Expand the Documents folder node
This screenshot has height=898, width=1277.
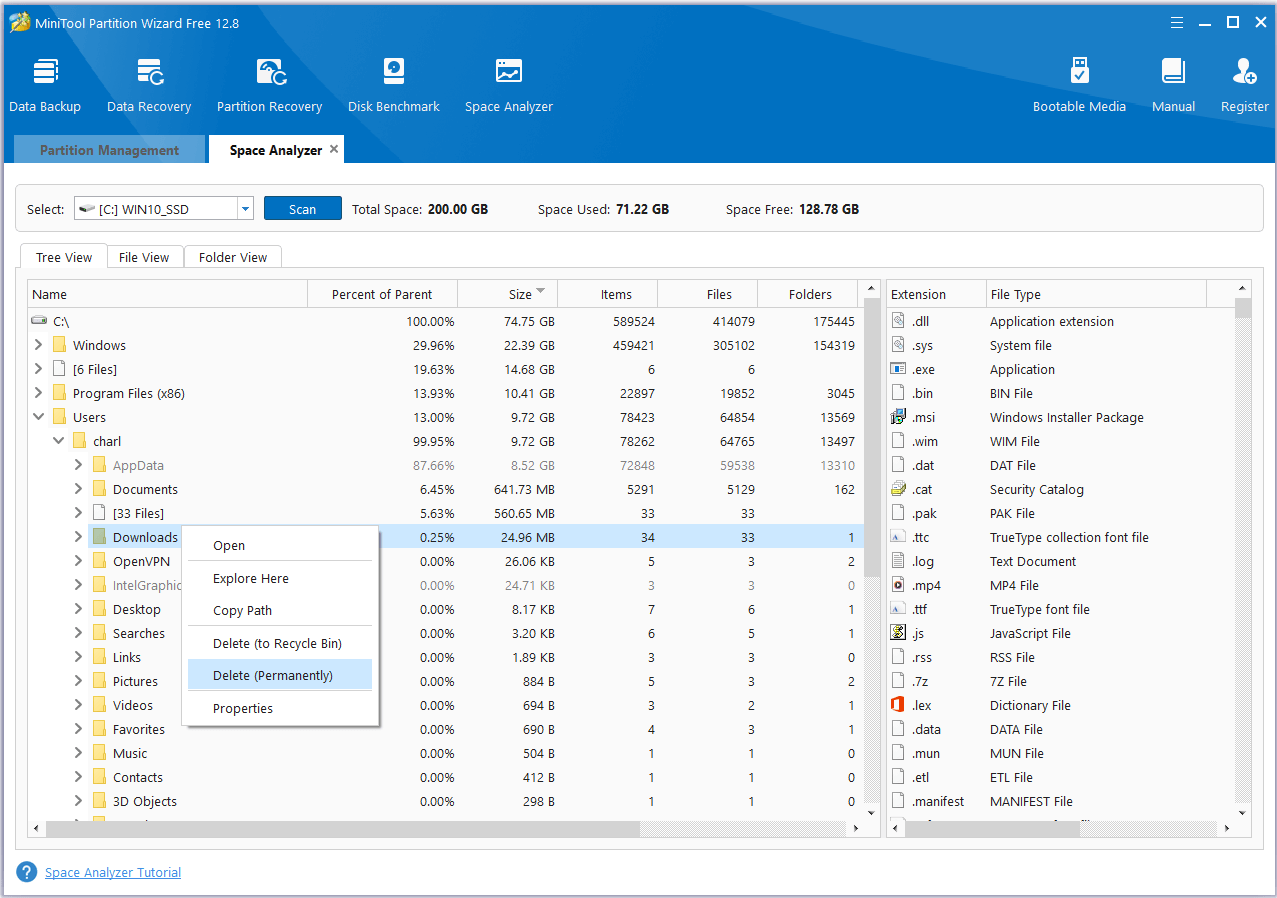pos(78,489)
